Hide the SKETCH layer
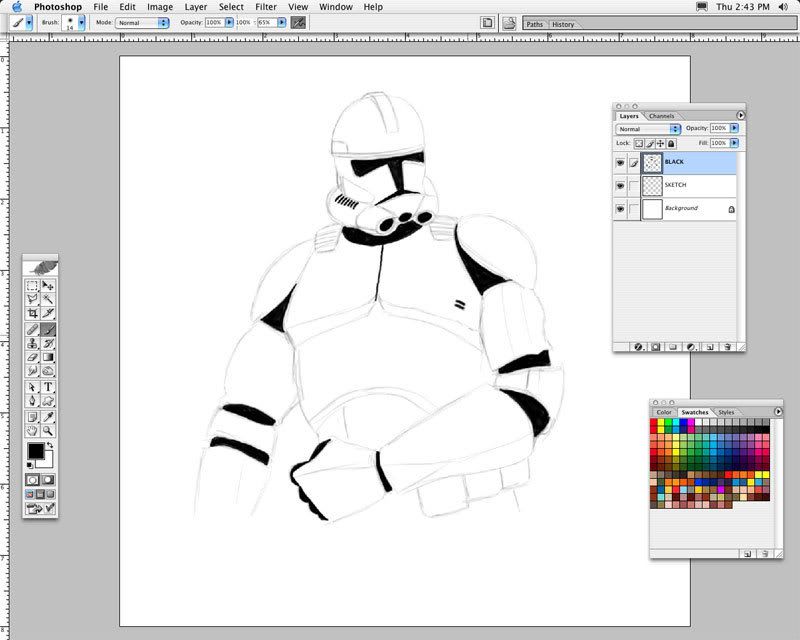 click(620, 186)
